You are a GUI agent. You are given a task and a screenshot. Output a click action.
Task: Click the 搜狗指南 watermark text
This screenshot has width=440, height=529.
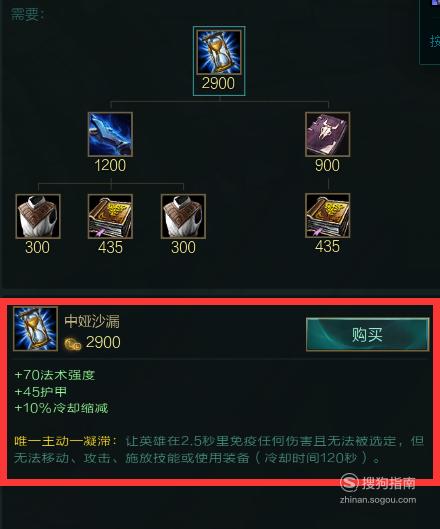(388, 483)
